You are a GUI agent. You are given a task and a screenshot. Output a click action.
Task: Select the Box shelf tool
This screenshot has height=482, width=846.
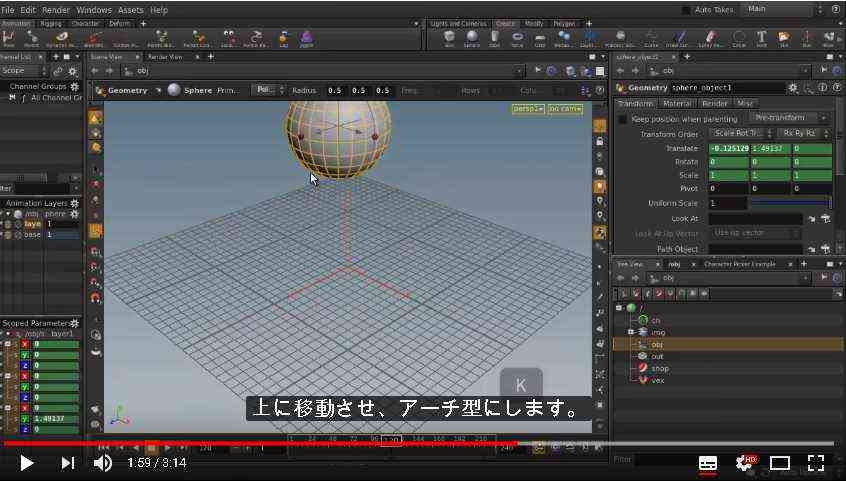449,38
